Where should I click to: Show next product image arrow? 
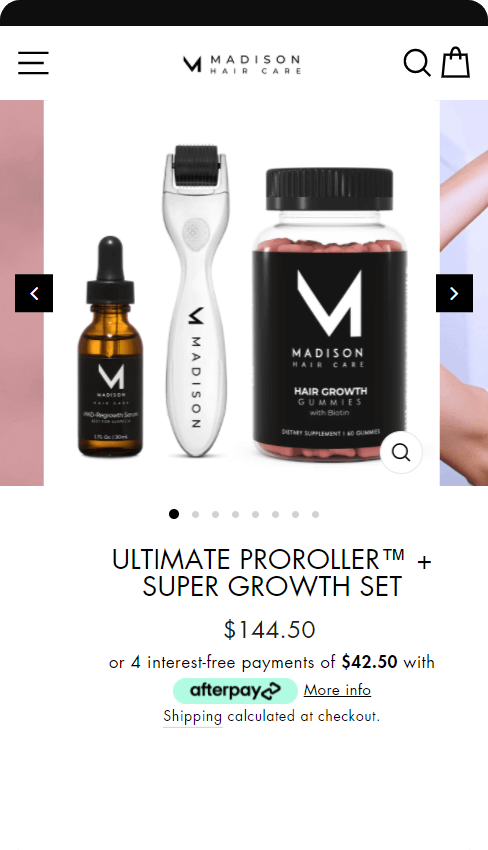click(x=454, y=293)
